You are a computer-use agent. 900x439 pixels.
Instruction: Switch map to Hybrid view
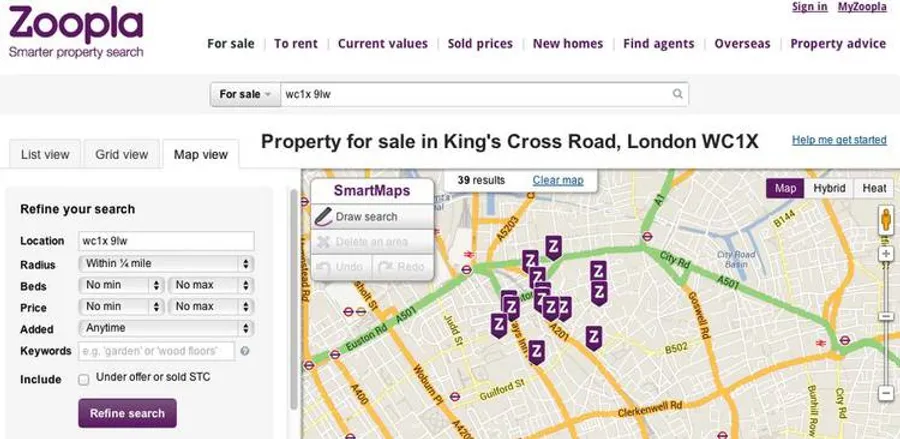[x=829, y=188]
